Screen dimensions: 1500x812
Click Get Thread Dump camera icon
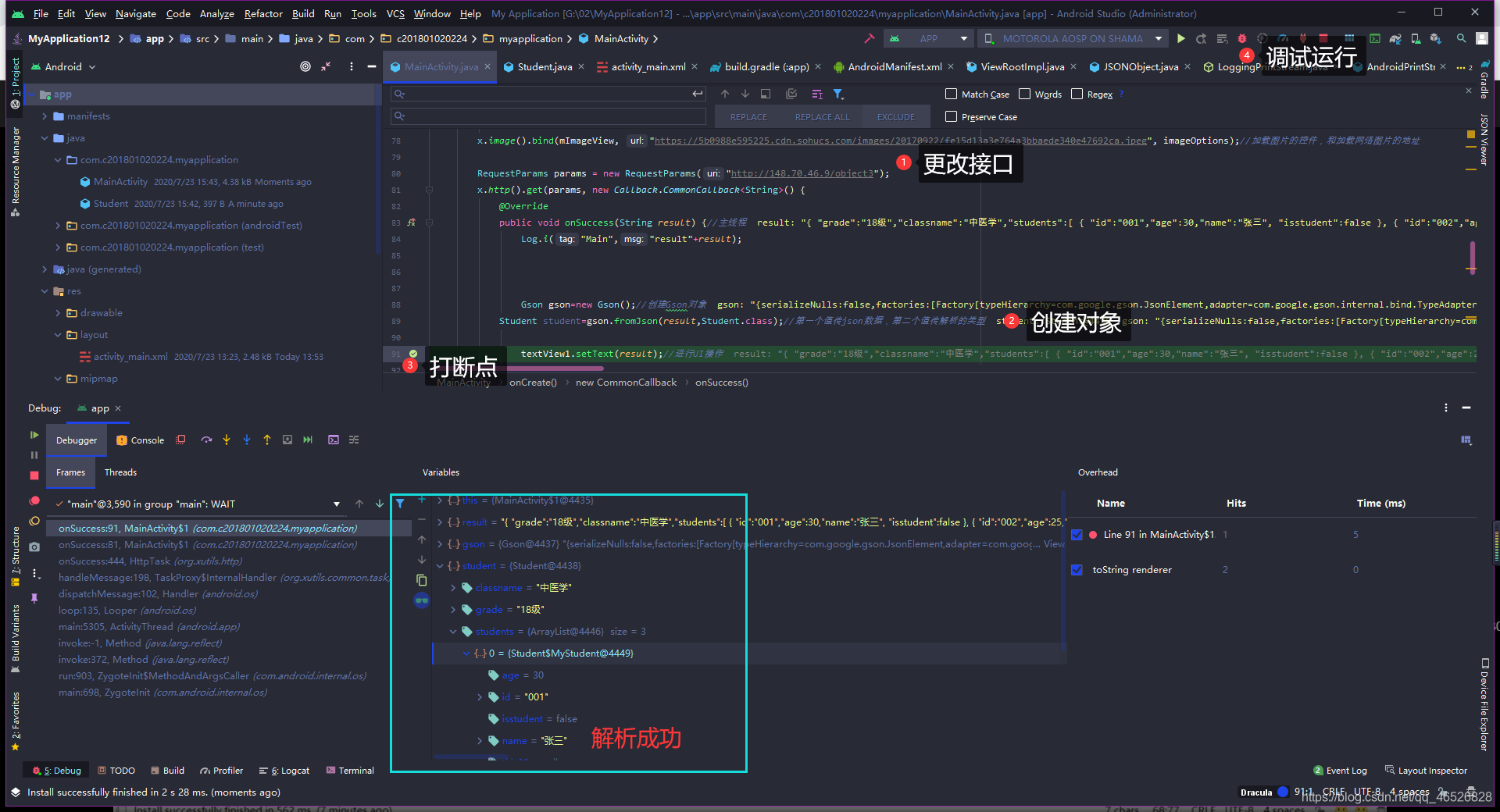34,547
